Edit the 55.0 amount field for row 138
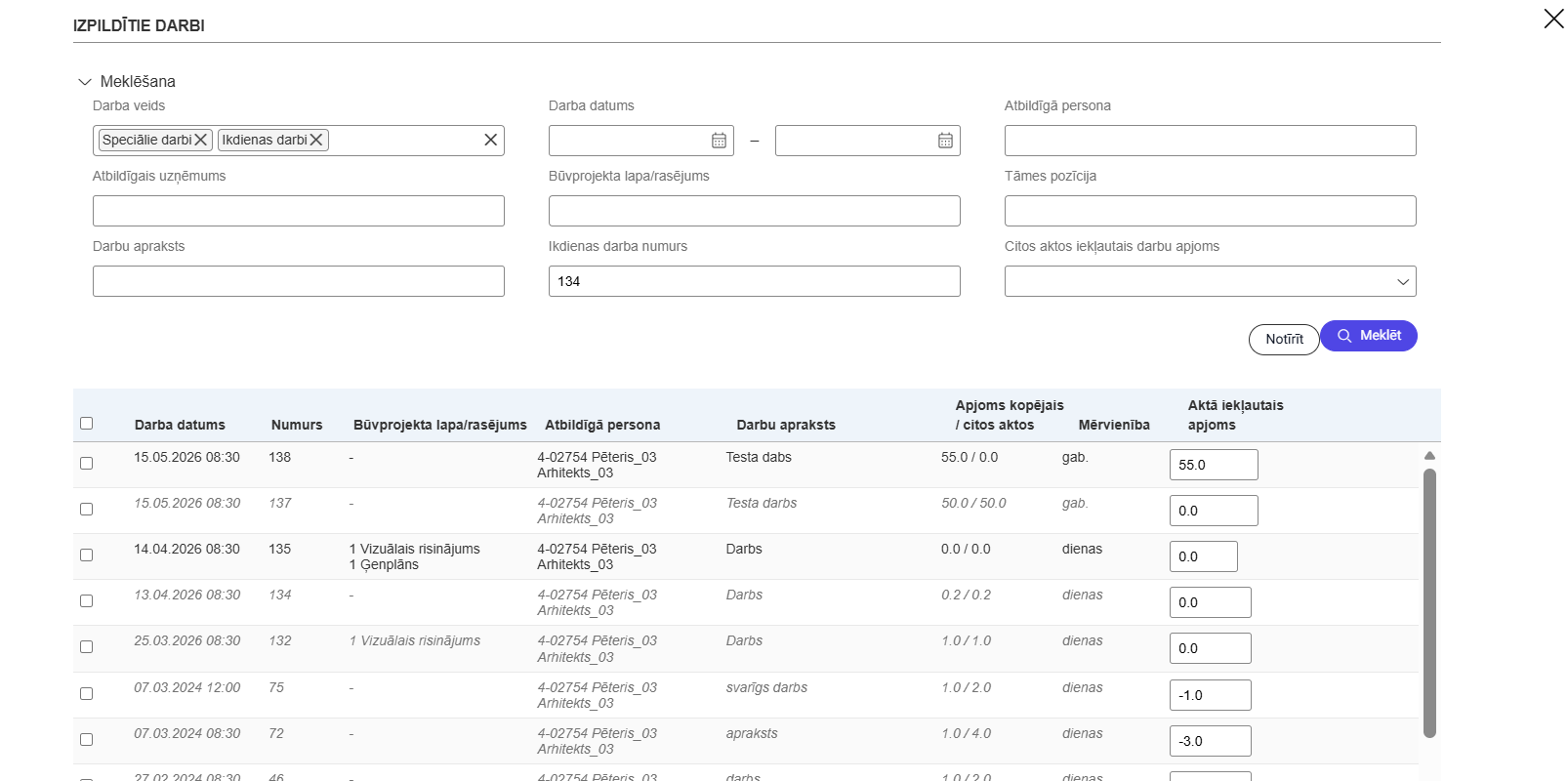This screenshot has width=1568, height=781. click(1214, 465)
